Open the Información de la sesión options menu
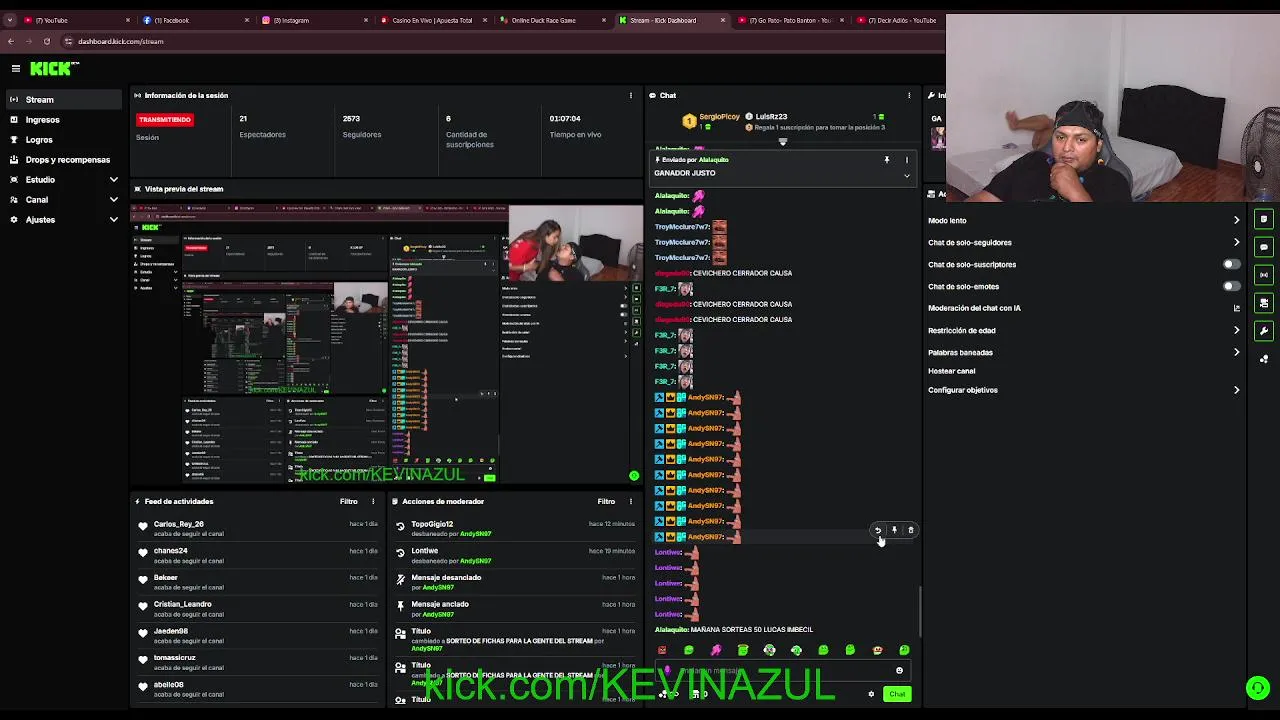 [x=630, y=95]
